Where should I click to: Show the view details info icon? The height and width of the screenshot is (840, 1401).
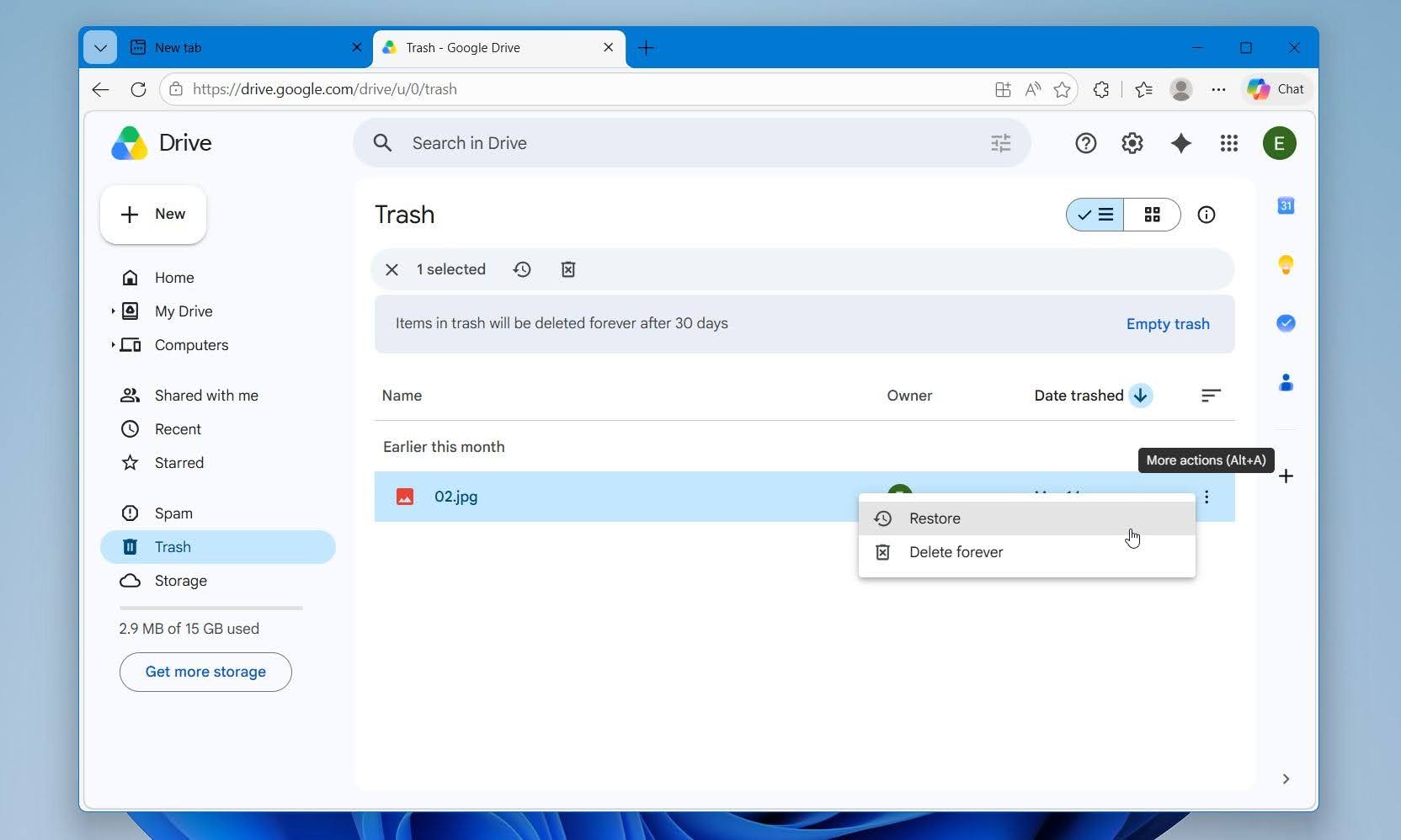1206,215
